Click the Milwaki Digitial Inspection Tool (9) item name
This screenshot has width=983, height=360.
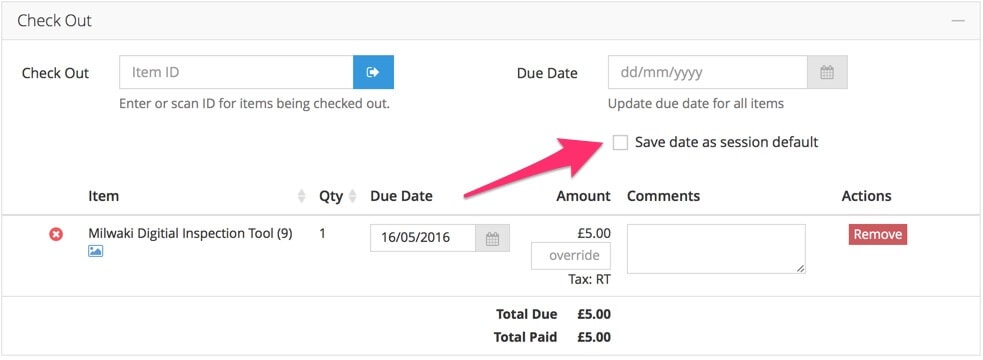point(190,233)
